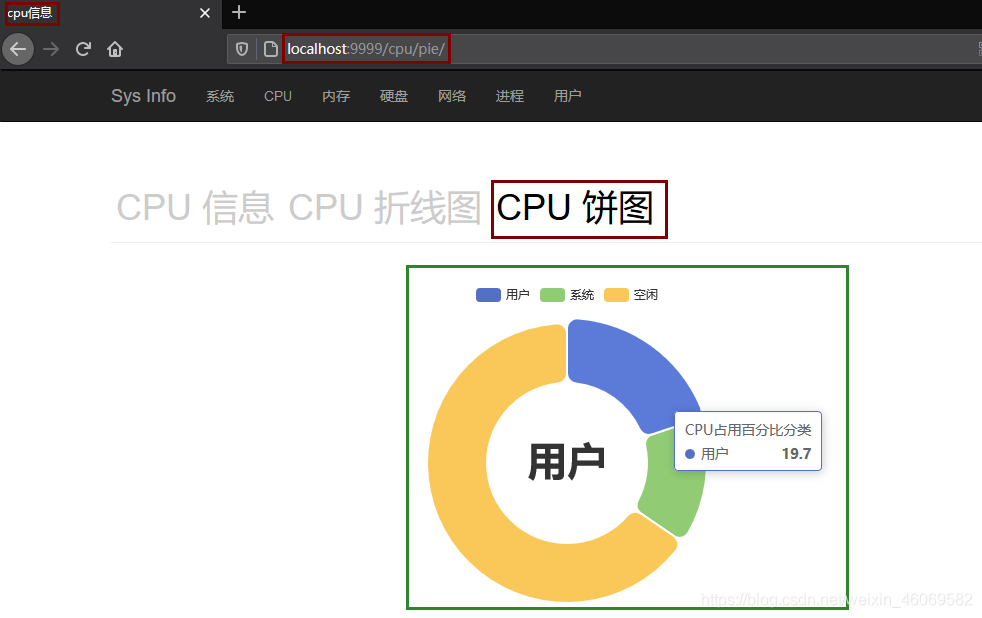Switch to the 内存 section
982x618 pixels.
click(335, 96)
